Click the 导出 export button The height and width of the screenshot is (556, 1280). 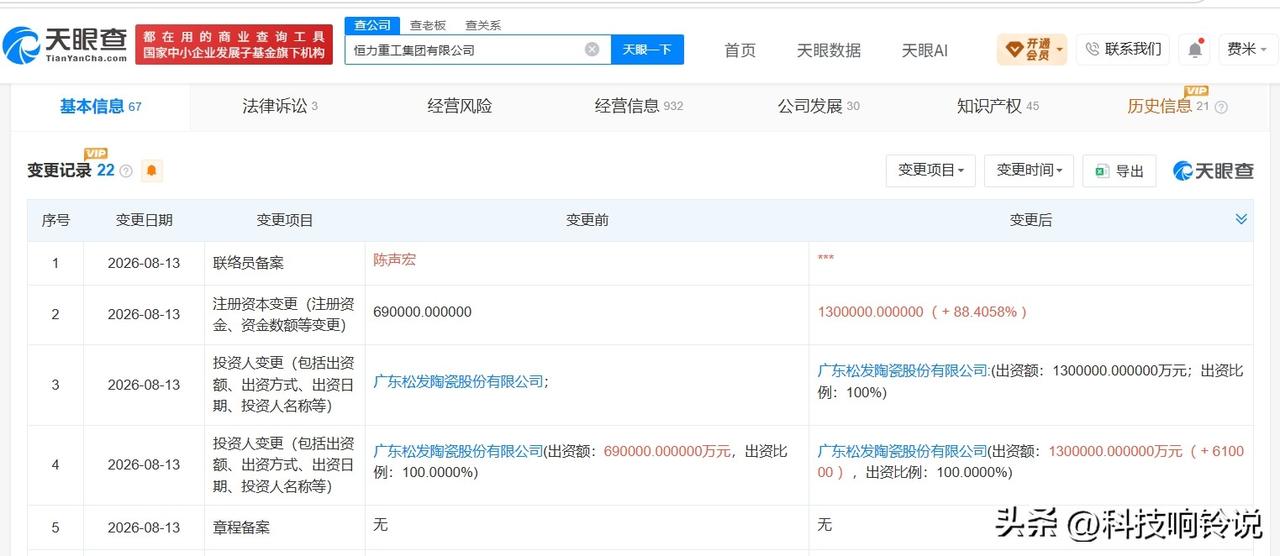pos(1120,171)
